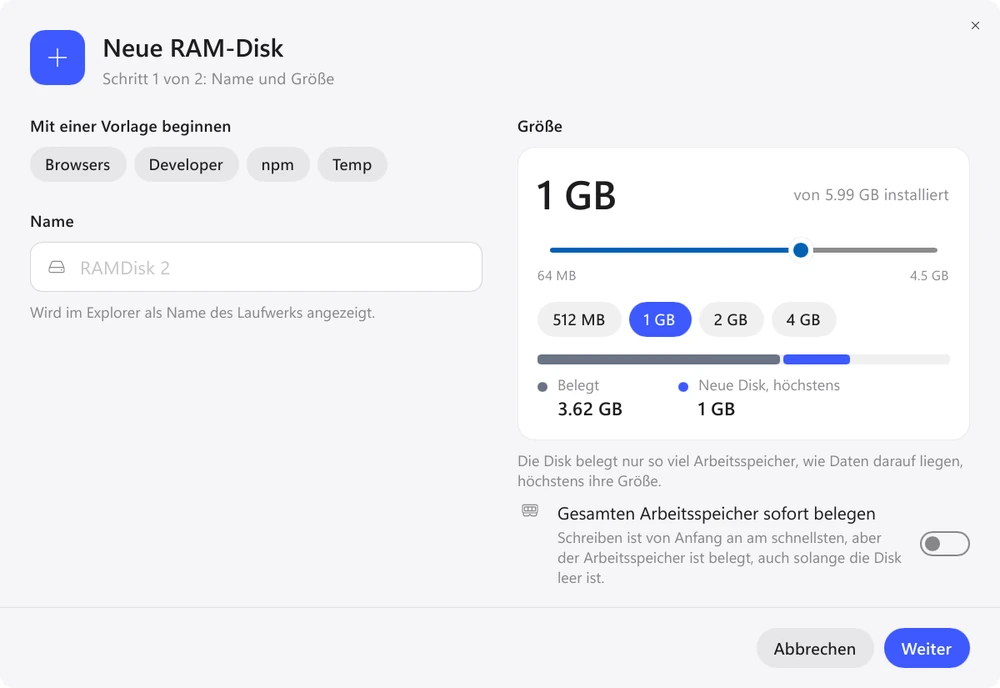The image size is (1000, 688).
Task: Select the Browsers template
Action: (78, 165)
